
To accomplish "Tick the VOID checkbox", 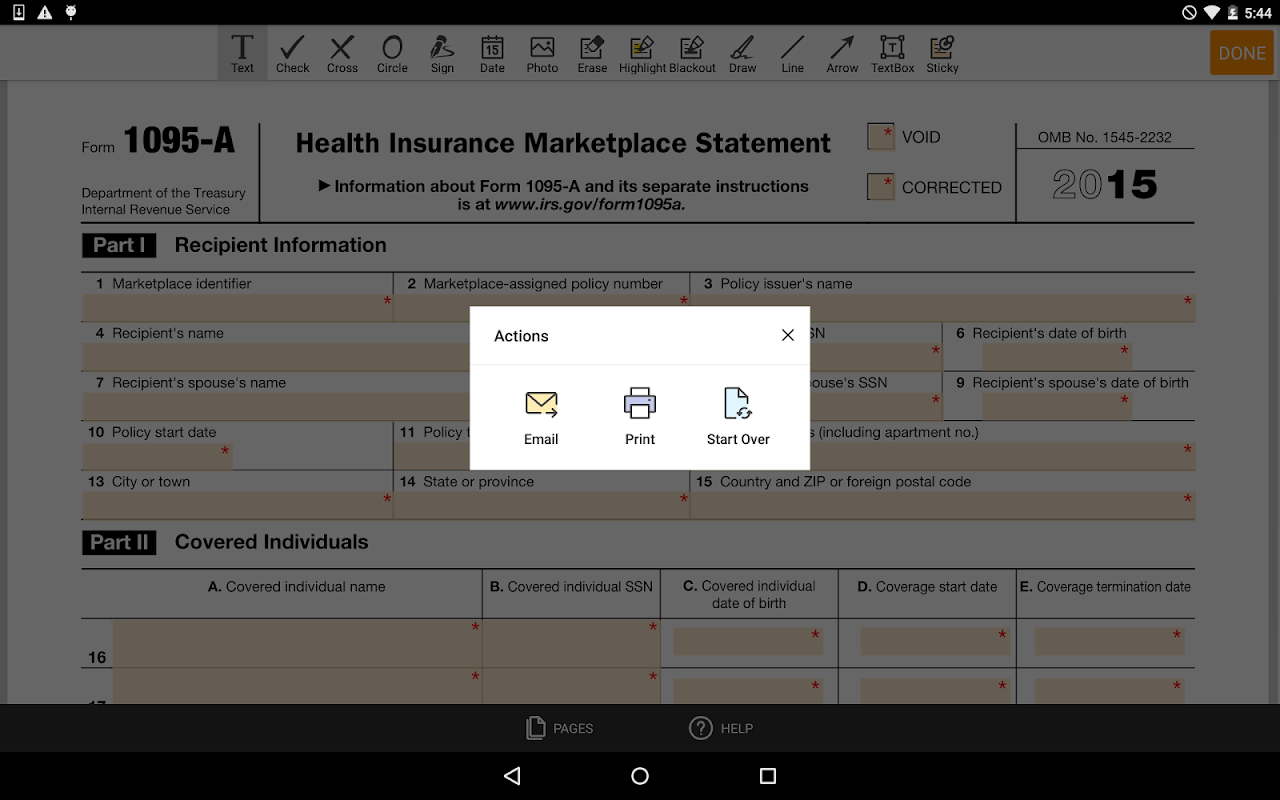I will (x=881, y=137).
